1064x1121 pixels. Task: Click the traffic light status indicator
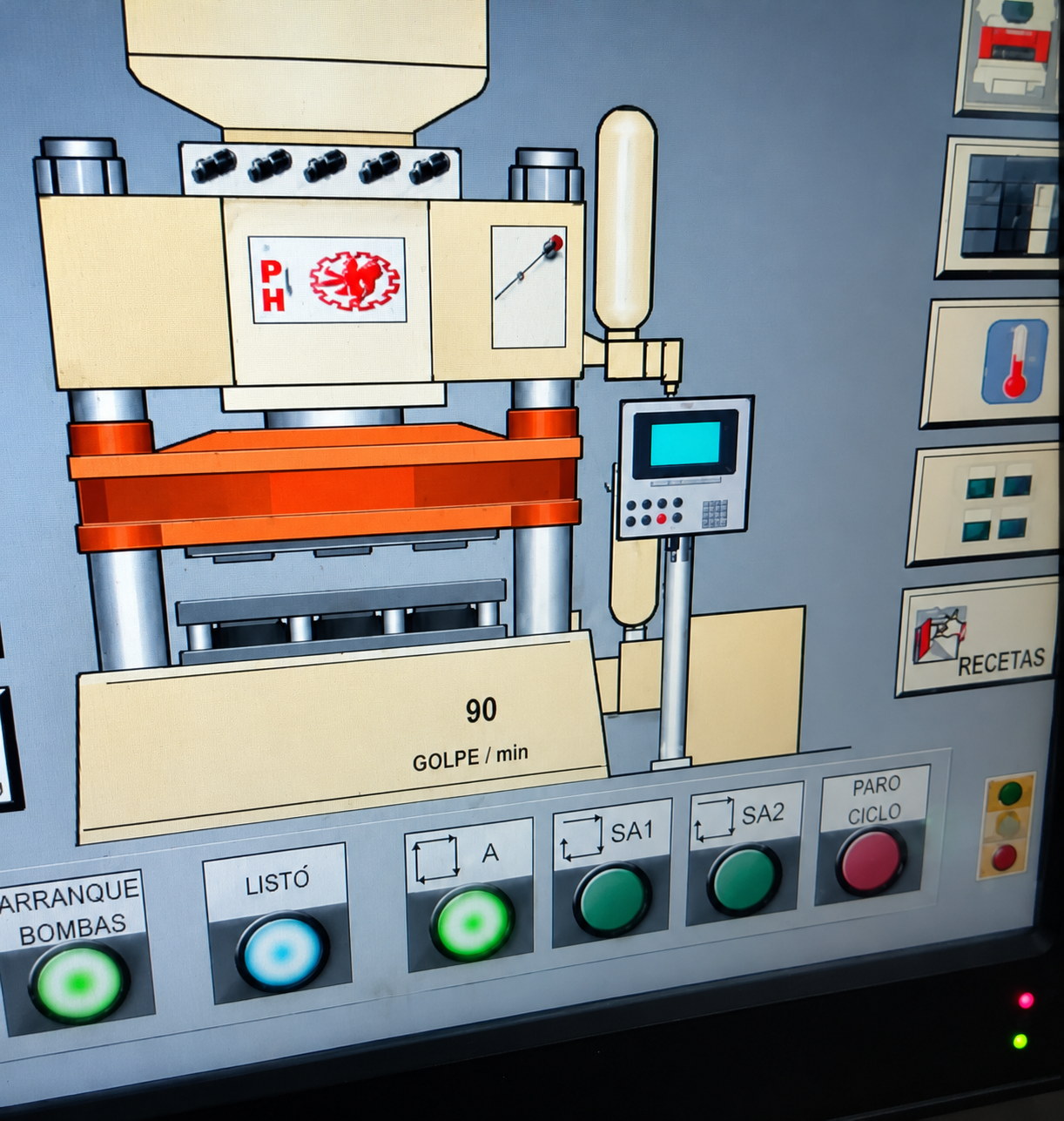1007,826
